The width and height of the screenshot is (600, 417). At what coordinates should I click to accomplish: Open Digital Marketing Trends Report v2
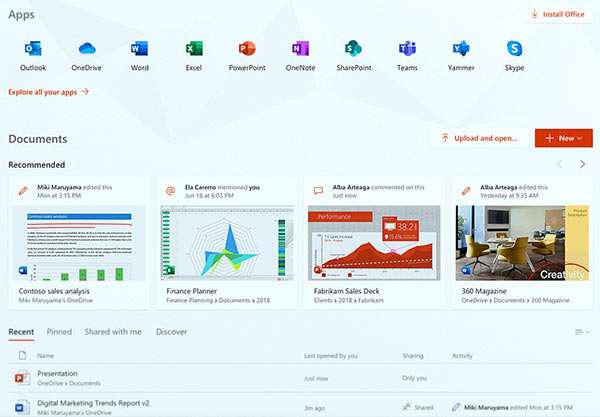coord(93,403)
